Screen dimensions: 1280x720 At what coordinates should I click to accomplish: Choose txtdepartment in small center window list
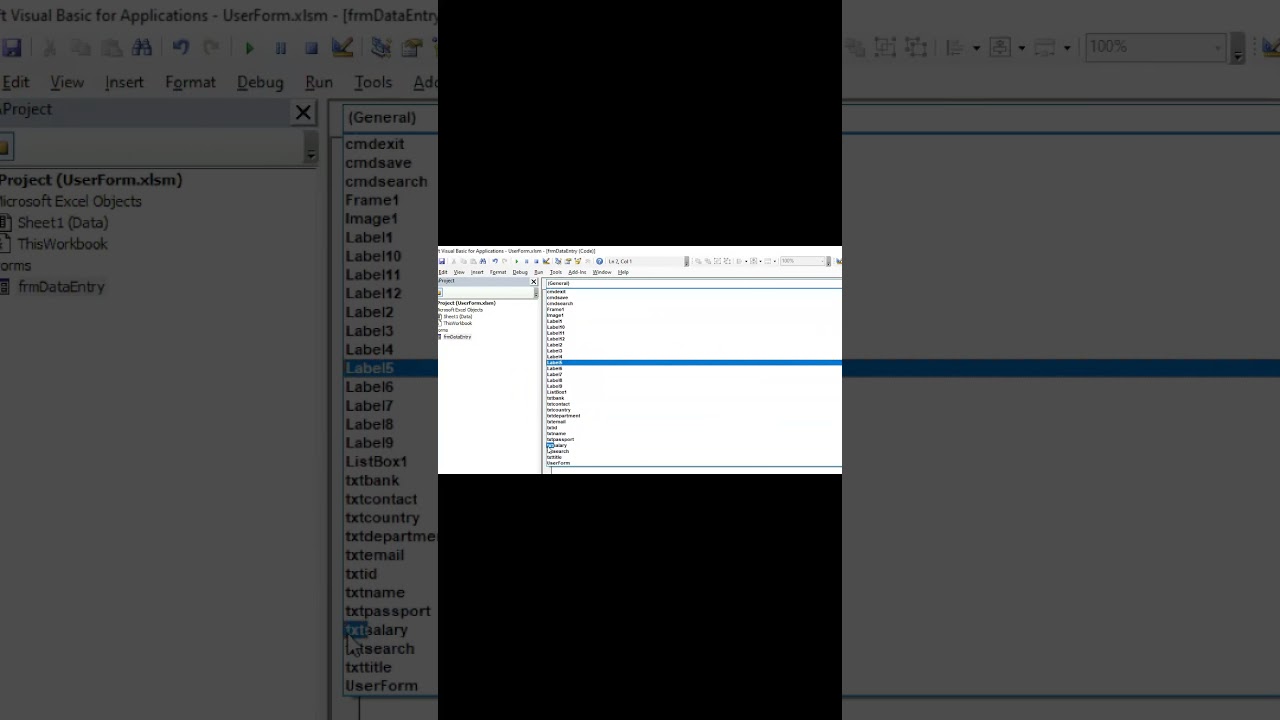tap(563, 415)
